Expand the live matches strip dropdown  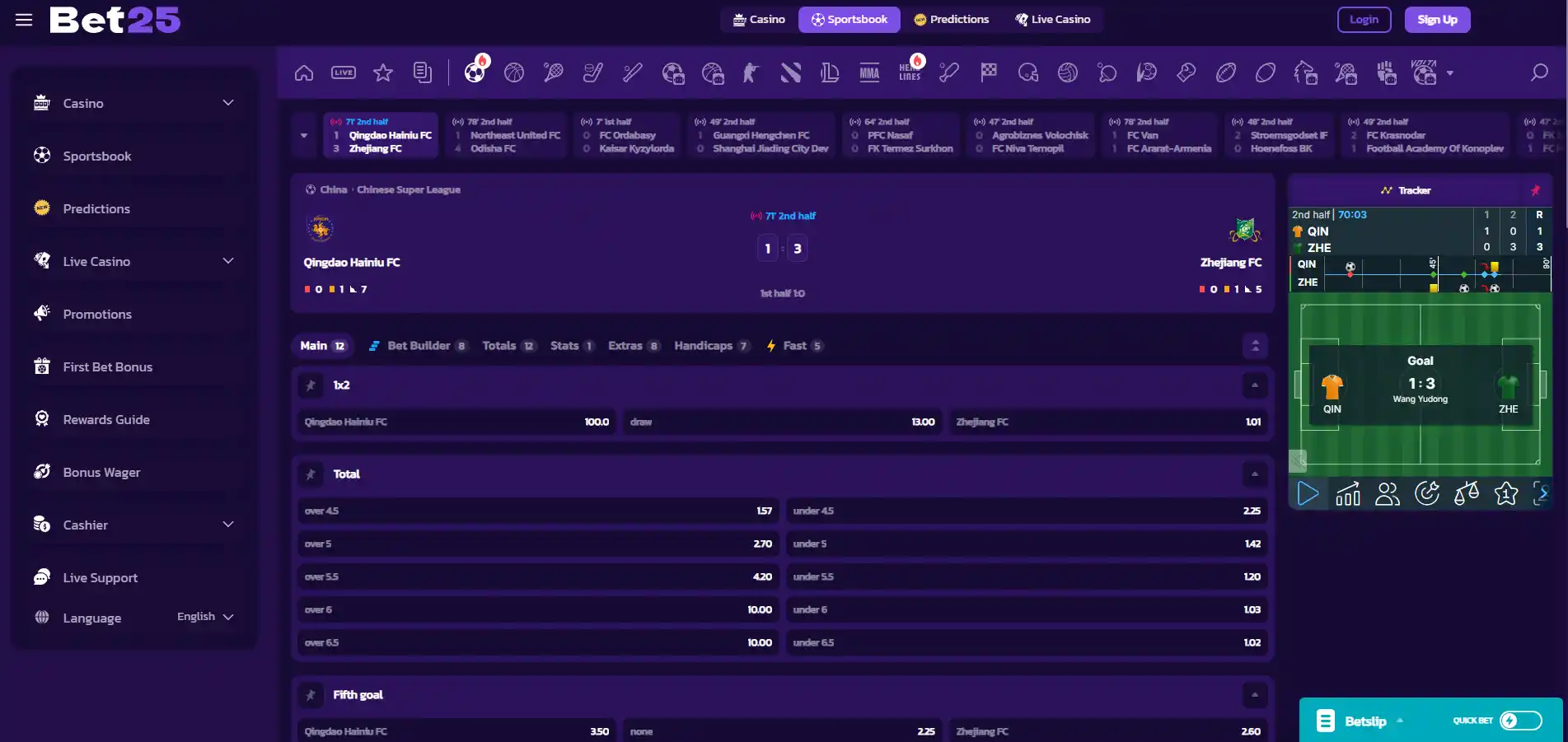point(304,135)
